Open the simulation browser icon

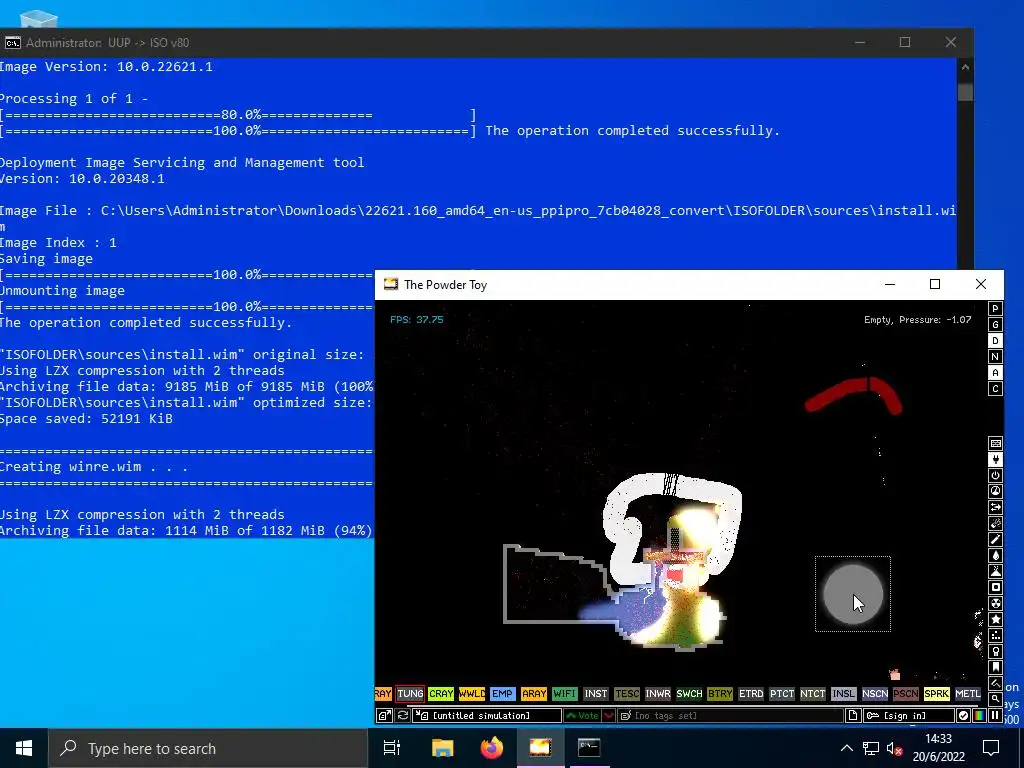(x=384, y=716)
